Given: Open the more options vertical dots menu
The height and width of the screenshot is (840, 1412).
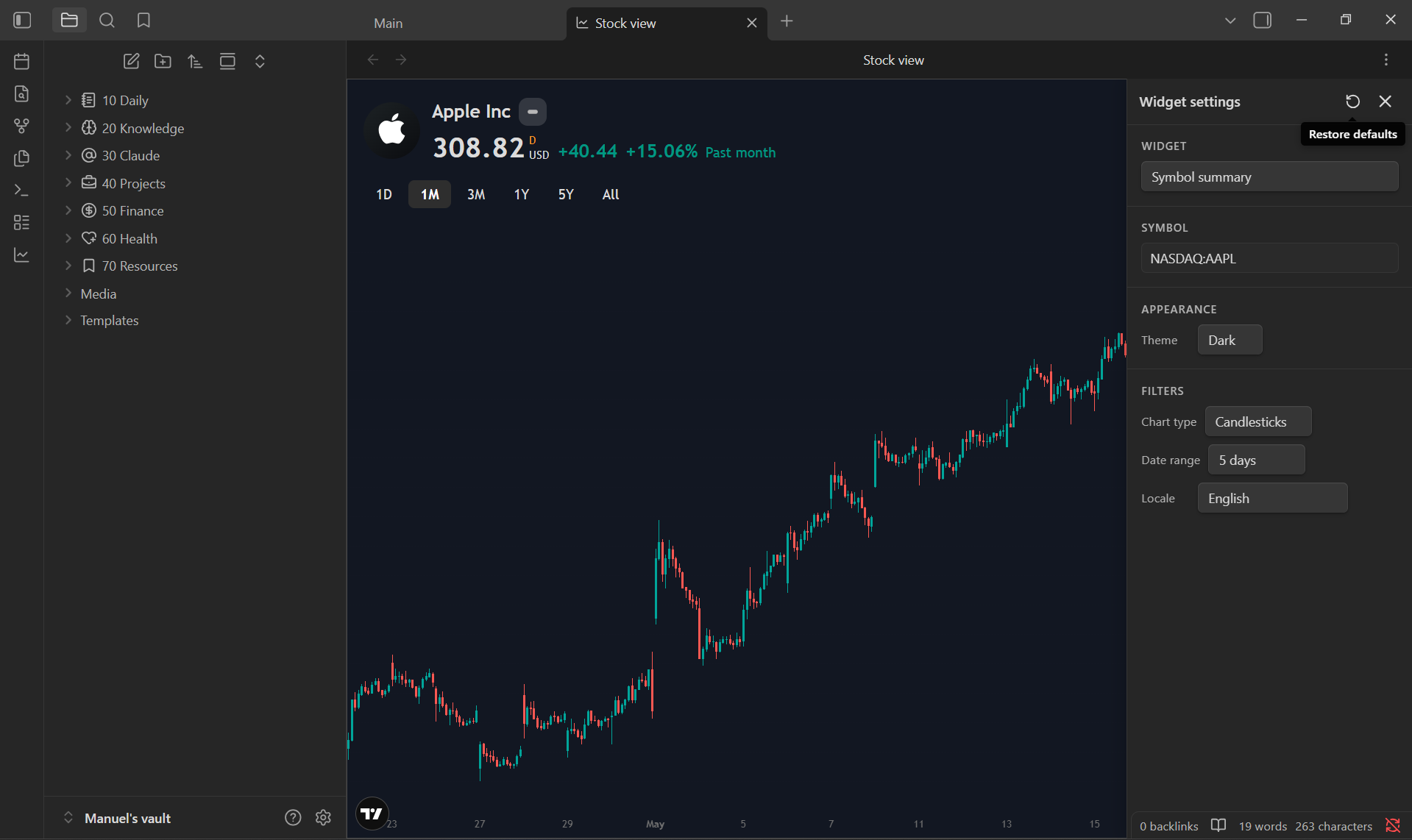Looking at the screenshot, I should click(1386, 60).
